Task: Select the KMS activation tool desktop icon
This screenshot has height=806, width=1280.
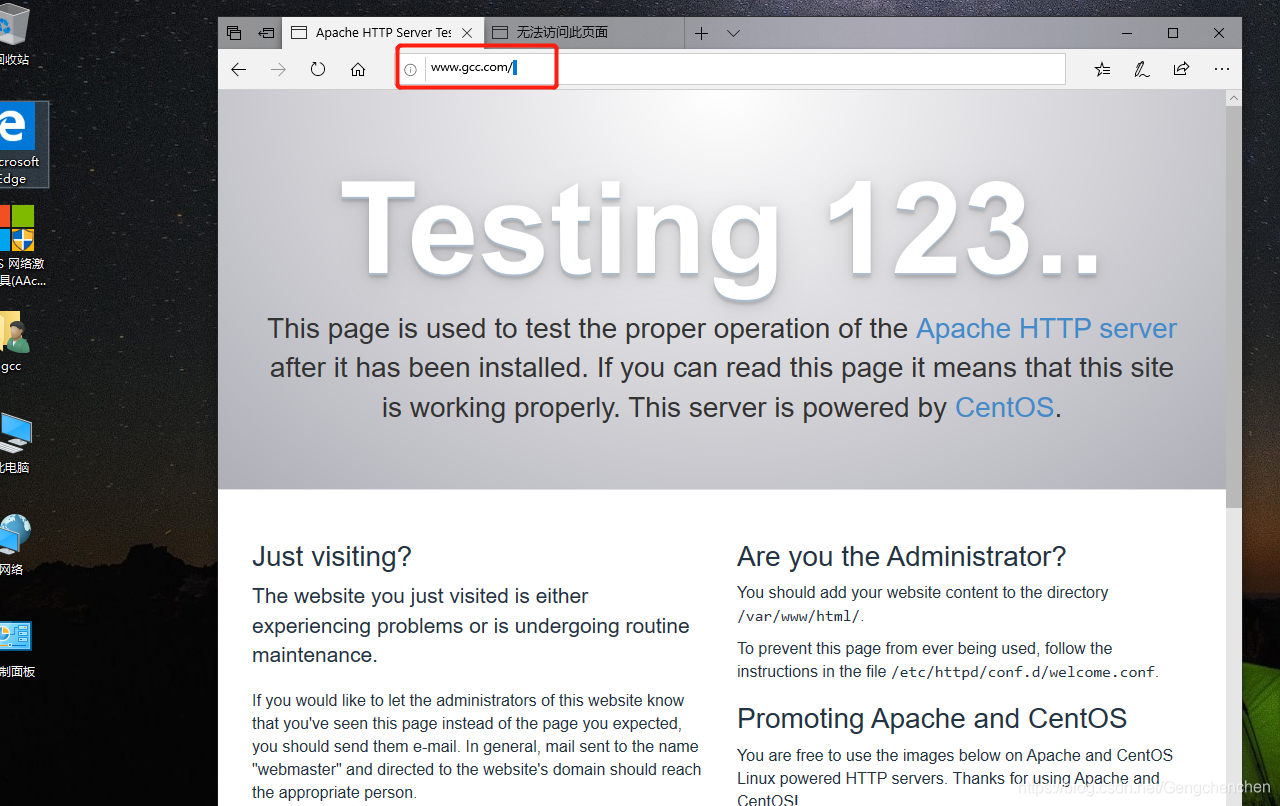Action: point(20,246)
